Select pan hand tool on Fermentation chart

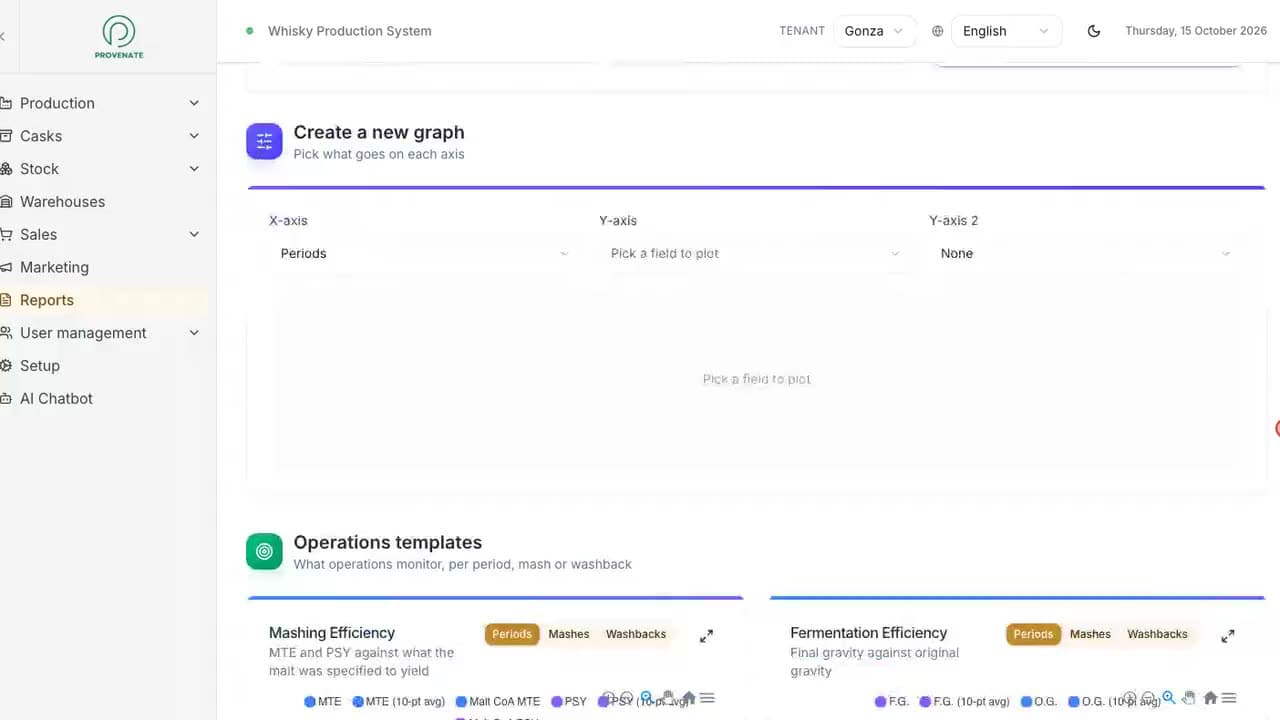pos(1188,698)
